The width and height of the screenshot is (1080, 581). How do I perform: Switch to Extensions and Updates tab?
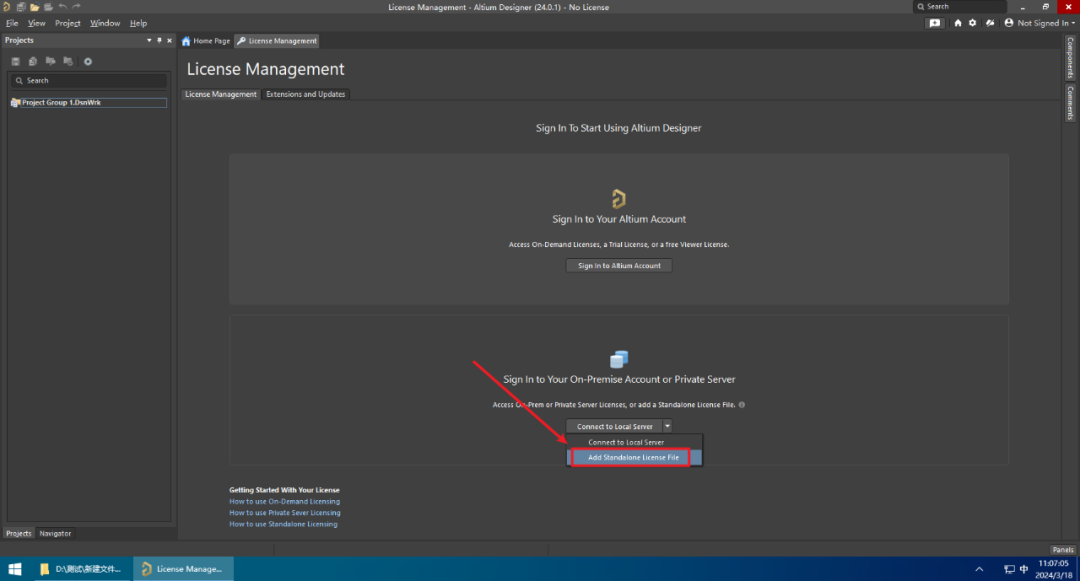coord(305,94)
